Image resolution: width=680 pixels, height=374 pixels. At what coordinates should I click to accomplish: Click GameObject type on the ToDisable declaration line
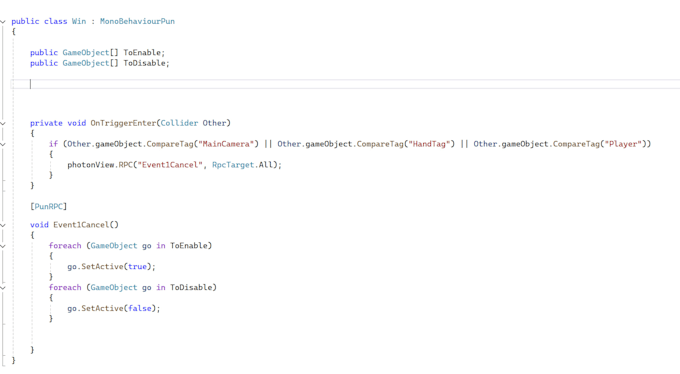86,63
